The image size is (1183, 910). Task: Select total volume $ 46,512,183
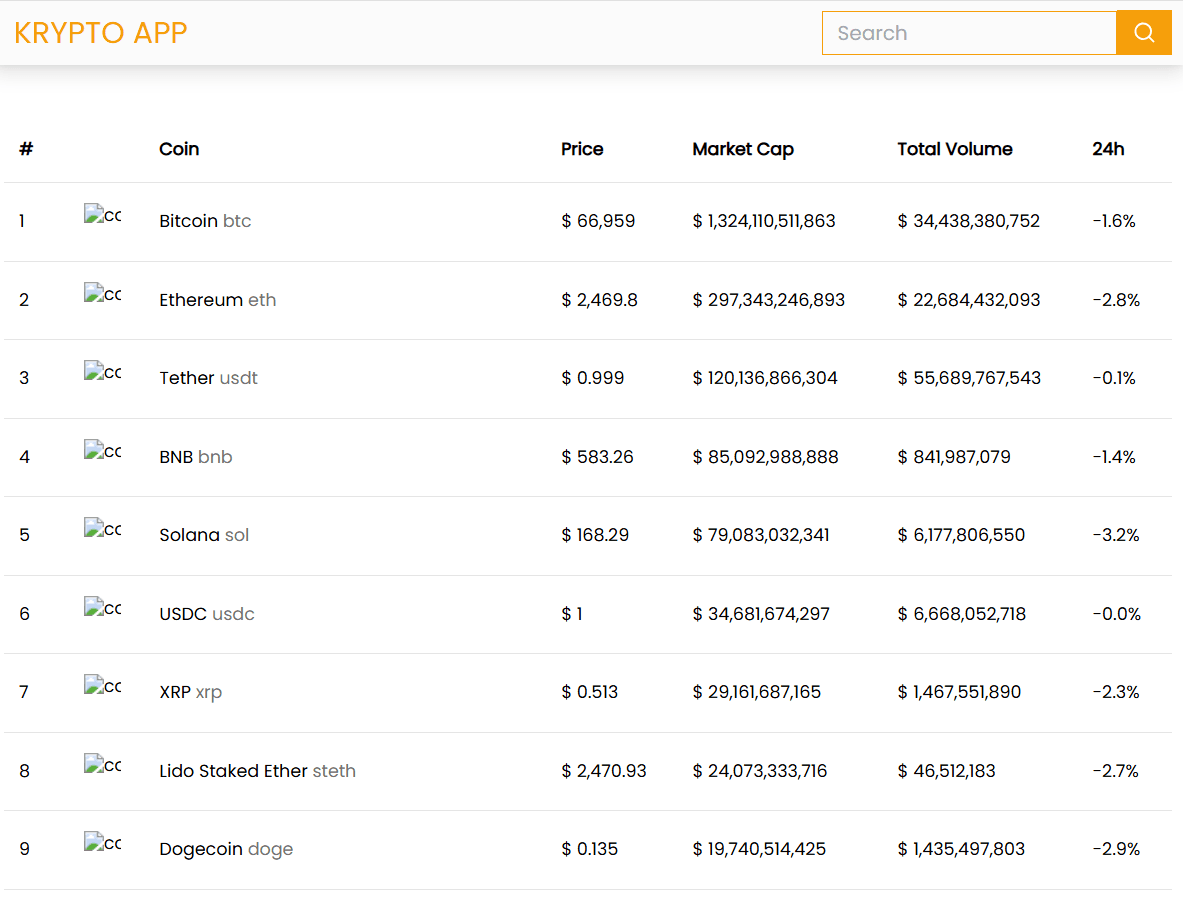coord(947,770)
